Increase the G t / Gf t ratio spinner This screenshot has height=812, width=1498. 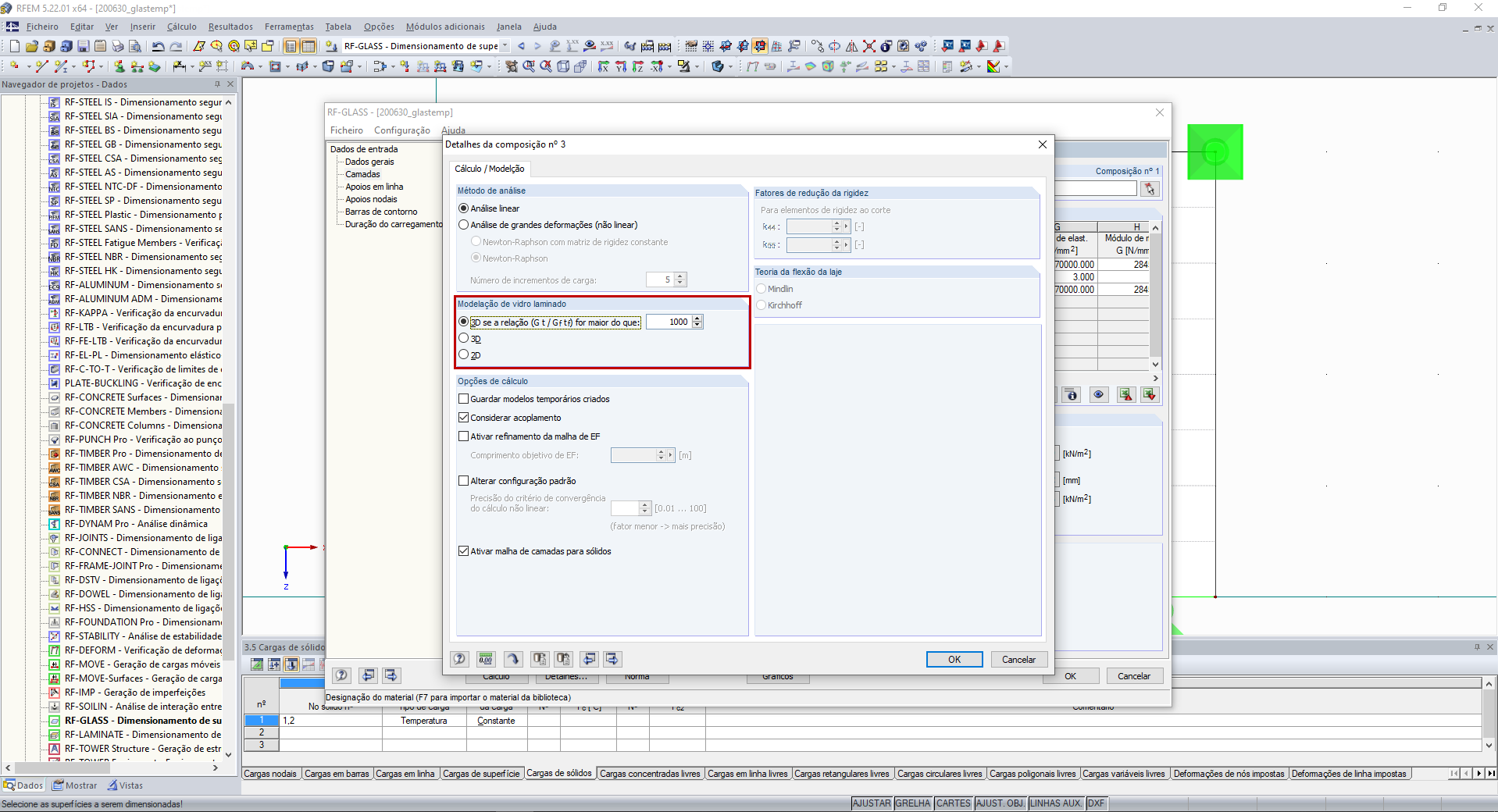697,319
